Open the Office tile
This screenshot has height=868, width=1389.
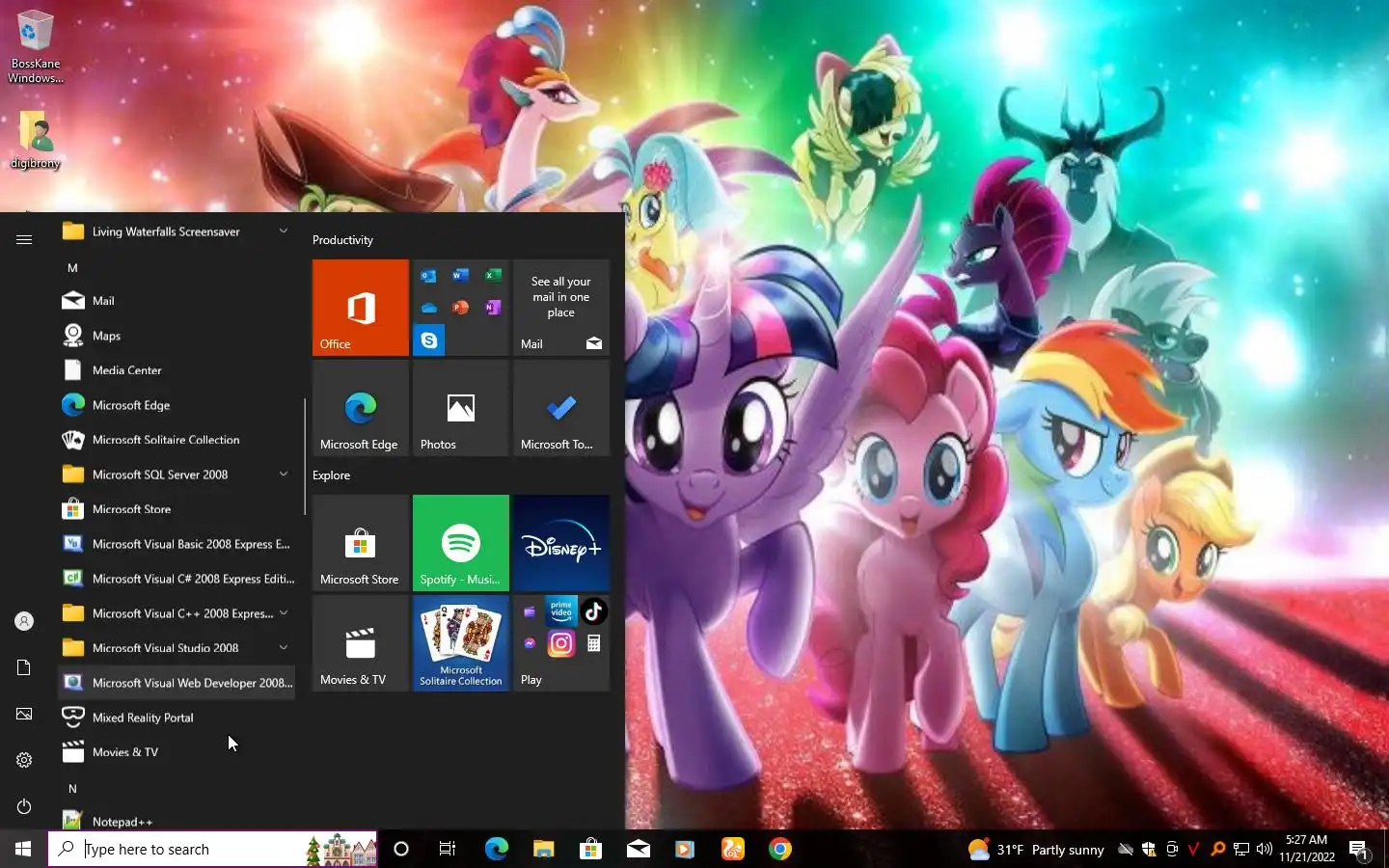(360, 308)
